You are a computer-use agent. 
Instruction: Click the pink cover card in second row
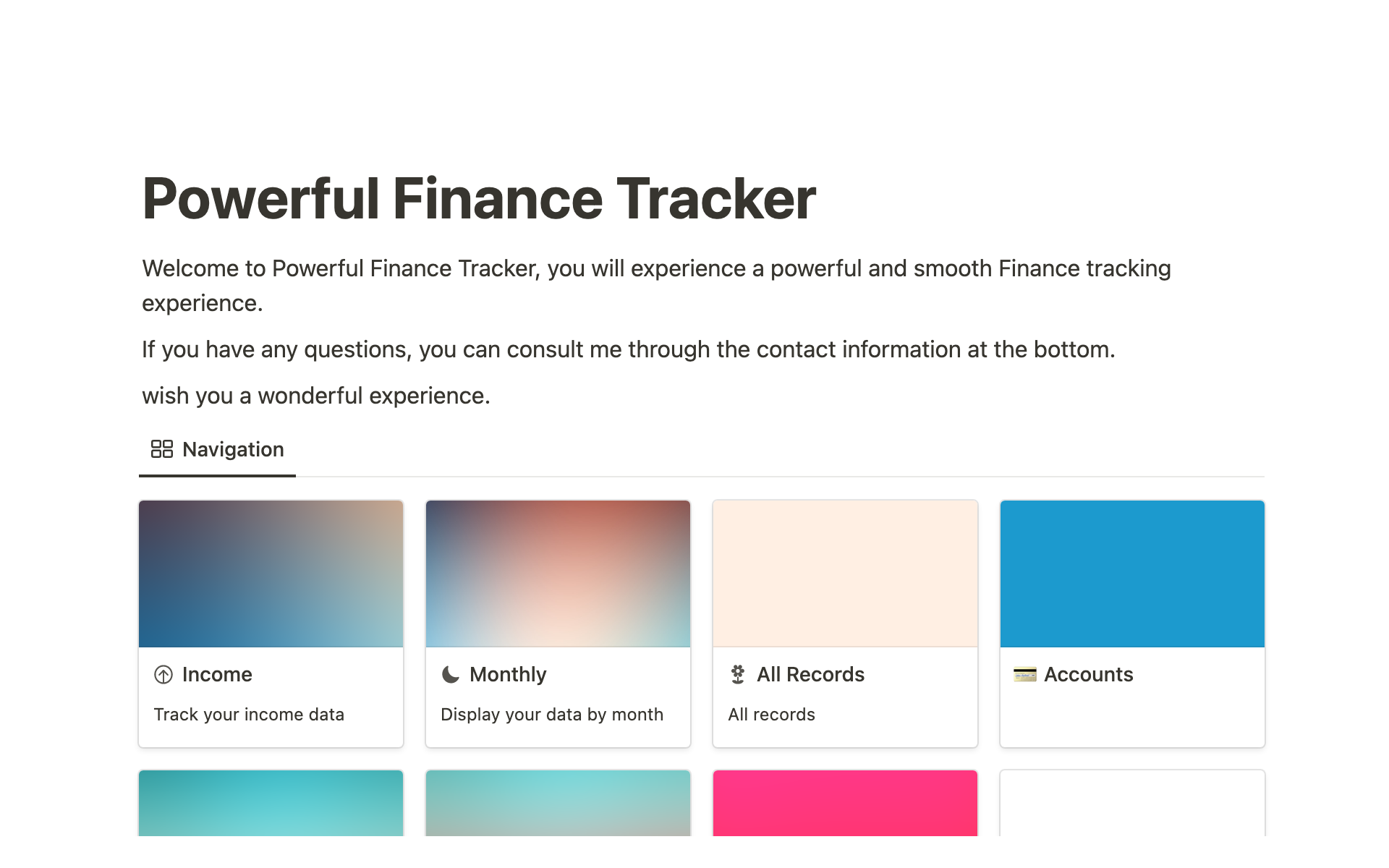845,803
